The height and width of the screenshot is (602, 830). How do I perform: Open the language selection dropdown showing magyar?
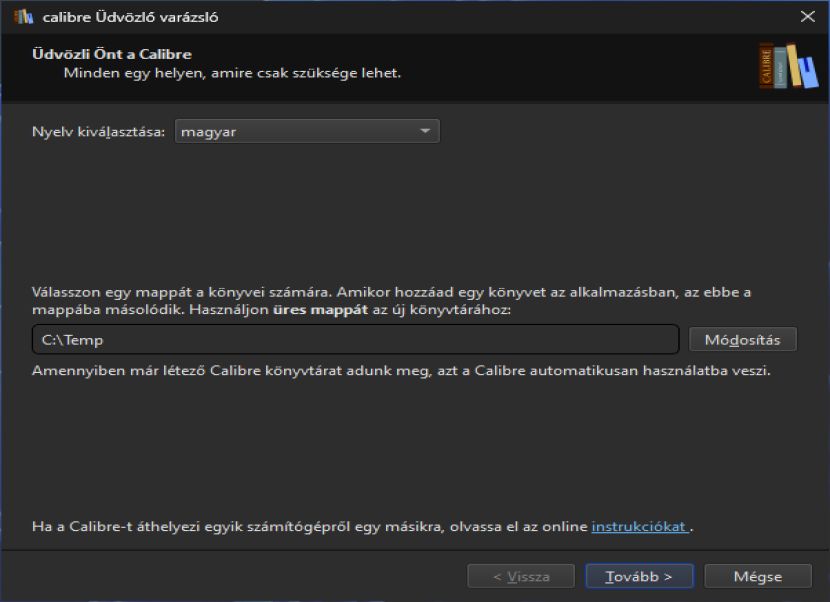(307, 131)
